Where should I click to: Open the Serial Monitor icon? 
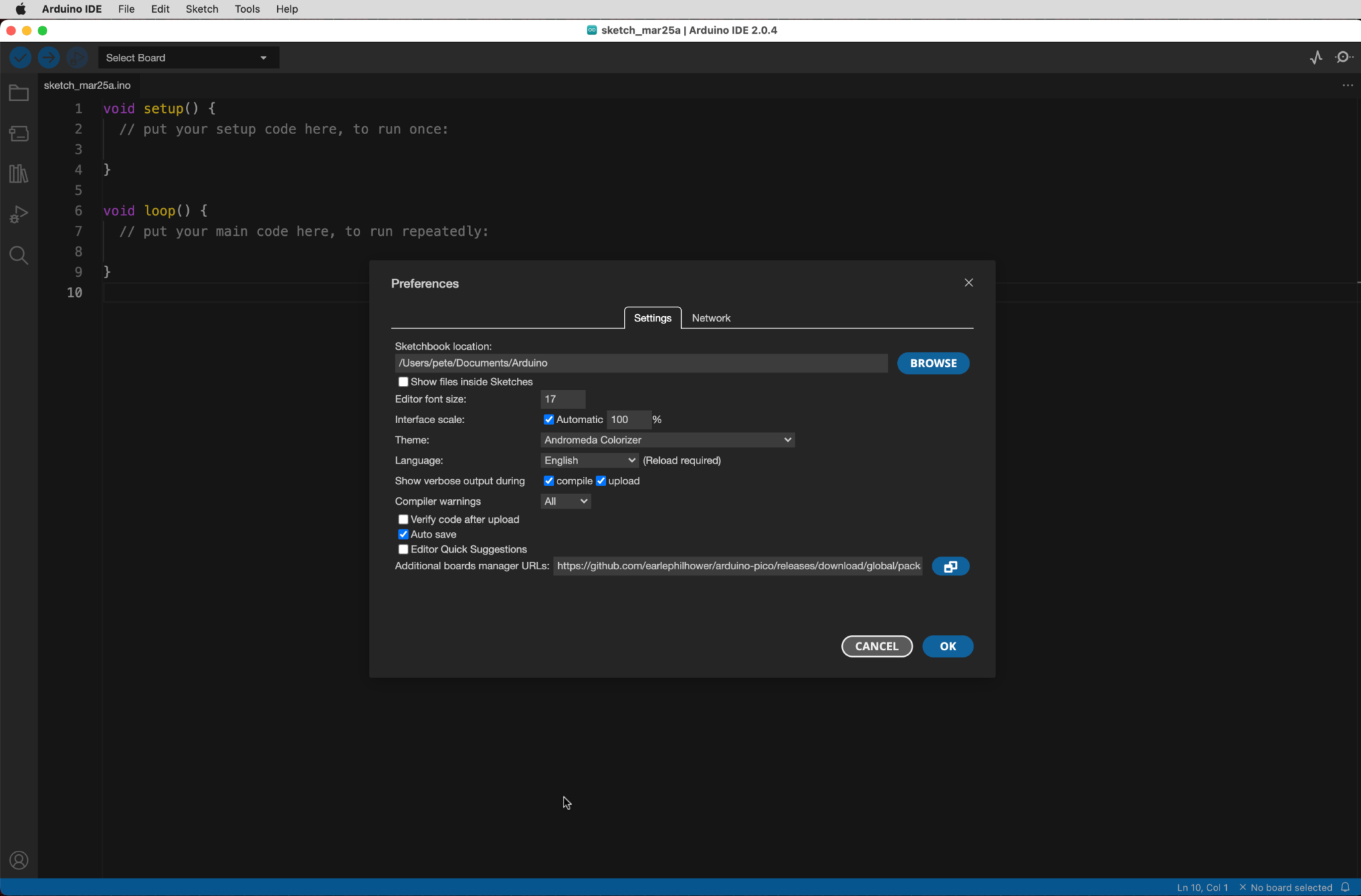[1344, 57]
